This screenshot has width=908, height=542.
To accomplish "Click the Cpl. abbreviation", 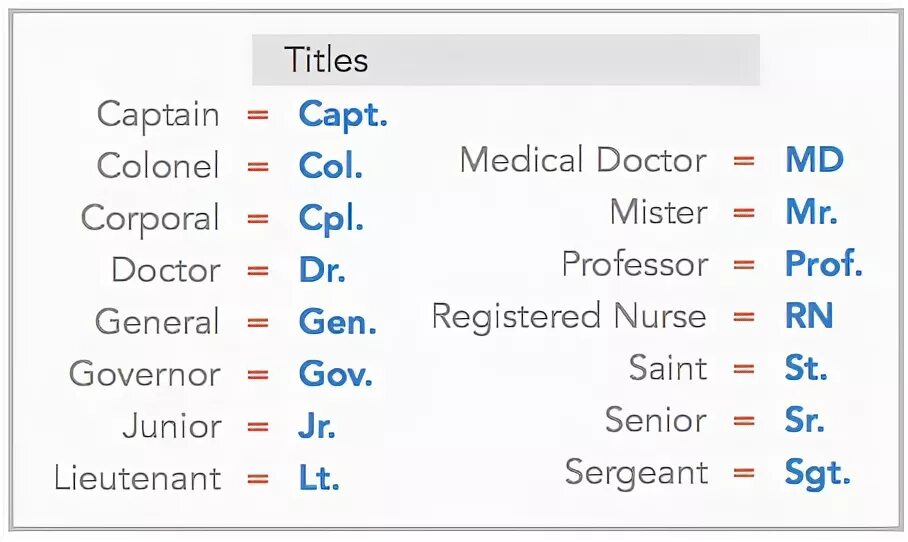I will tap(330, 218).
